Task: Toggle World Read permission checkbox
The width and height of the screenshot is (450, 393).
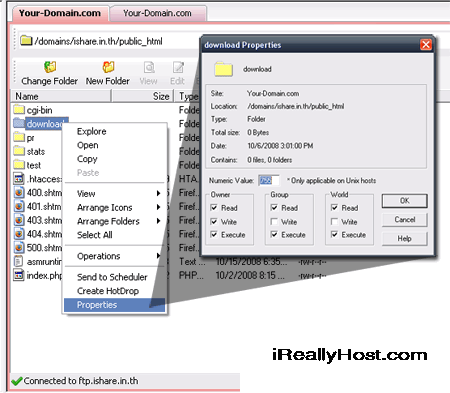Action: pos(334,208)
